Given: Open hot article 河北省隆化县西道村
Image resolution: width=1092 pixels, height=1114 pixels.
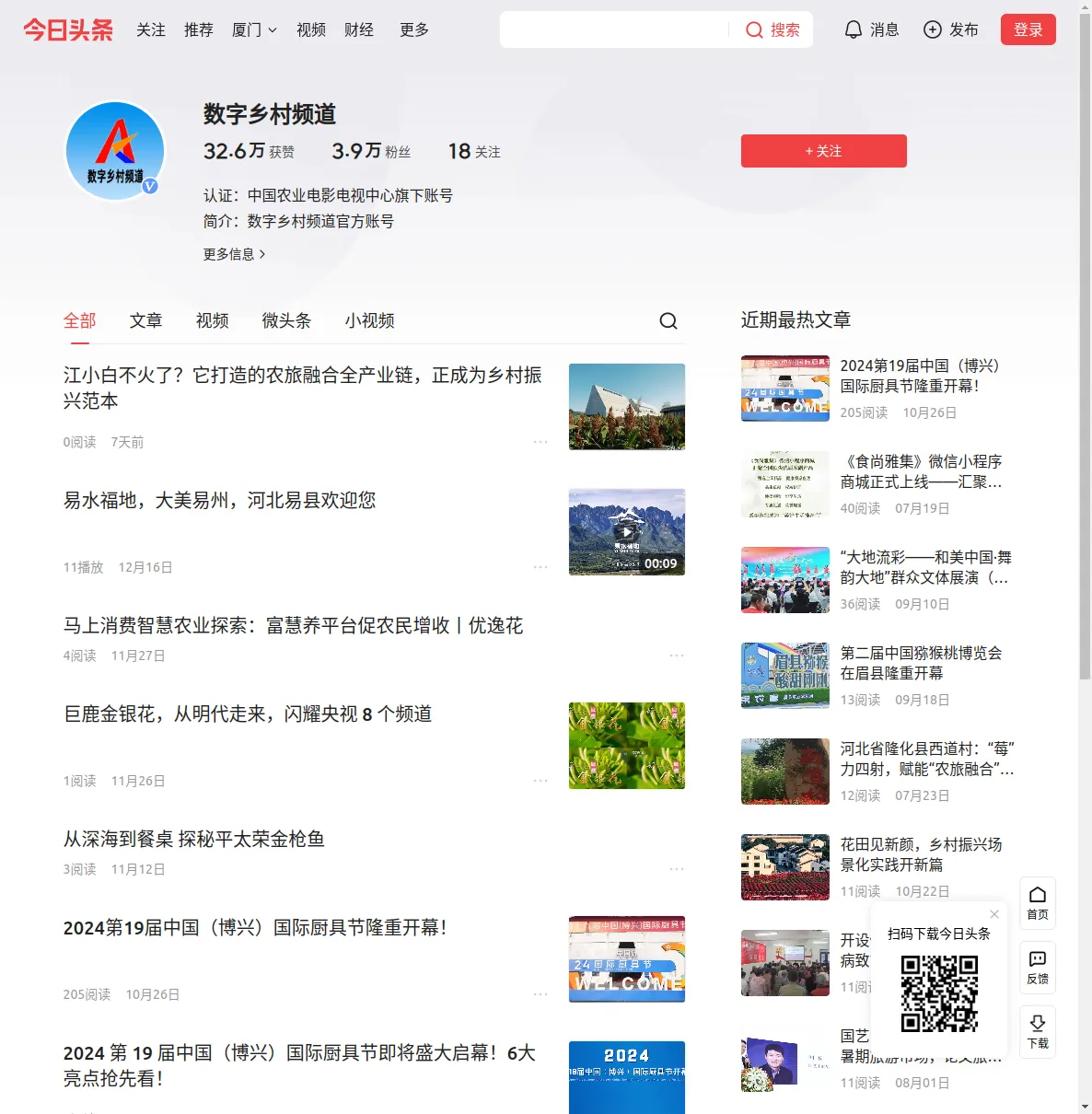Looking at the screenshot, I should (927, 759).
